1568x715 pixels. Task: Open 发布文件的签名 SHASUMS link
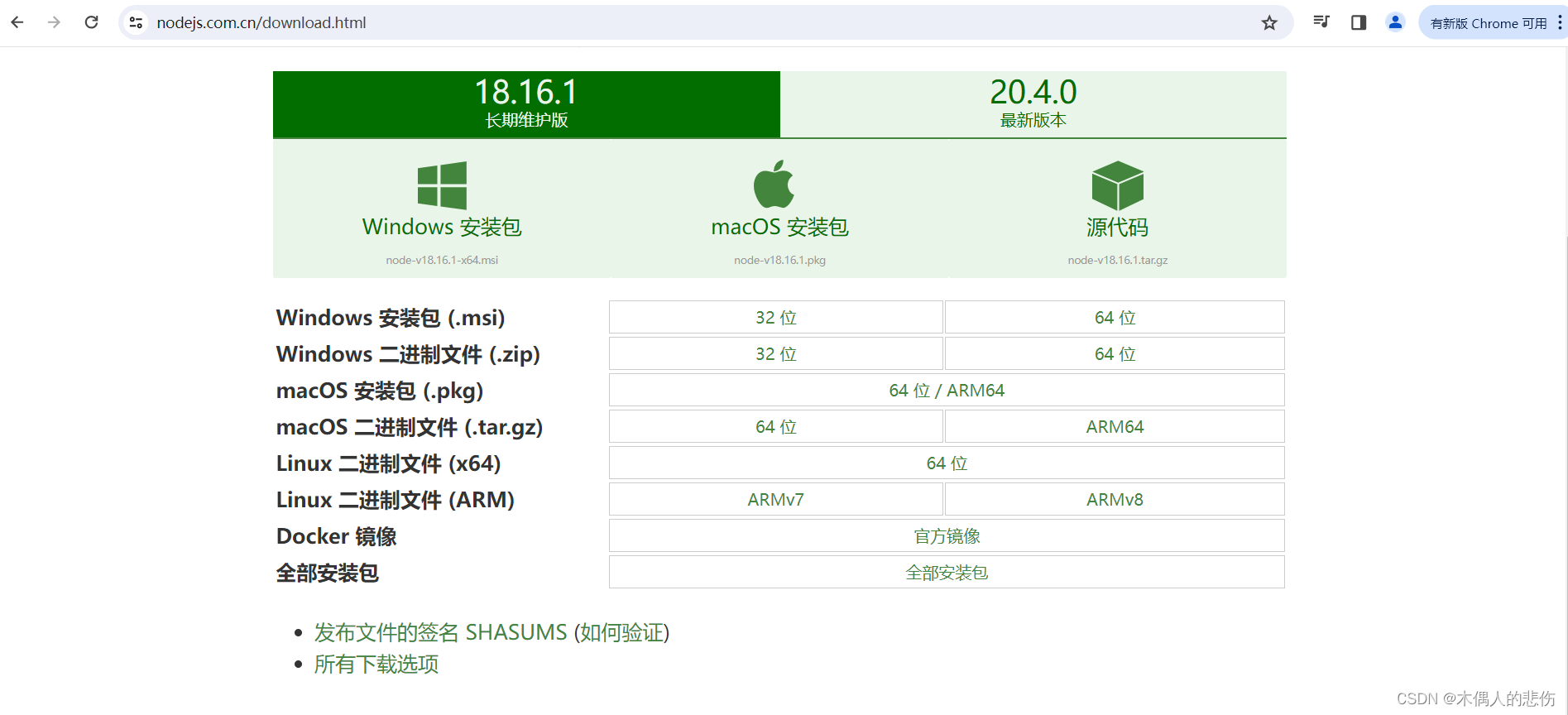[441, 632]
